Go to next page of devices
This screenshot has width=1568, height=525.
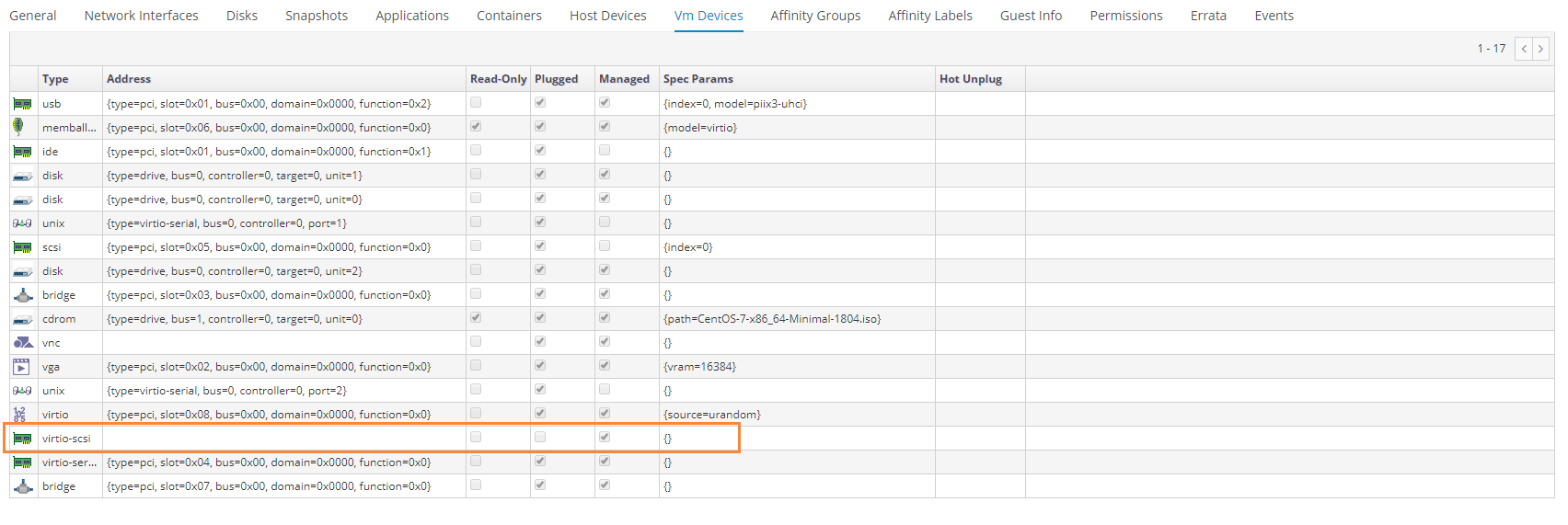(1540, 49)
